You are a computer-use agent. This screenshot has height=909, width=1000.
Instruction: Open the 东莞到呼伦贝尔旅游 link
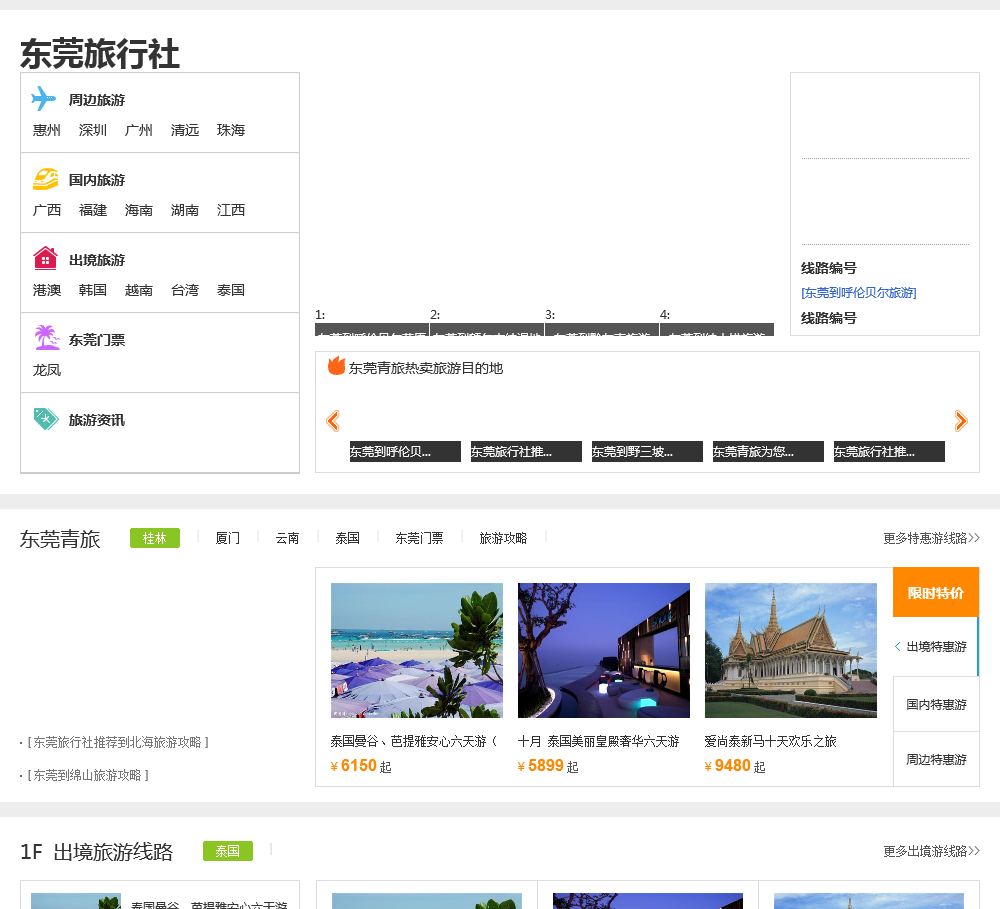[859, 293]
